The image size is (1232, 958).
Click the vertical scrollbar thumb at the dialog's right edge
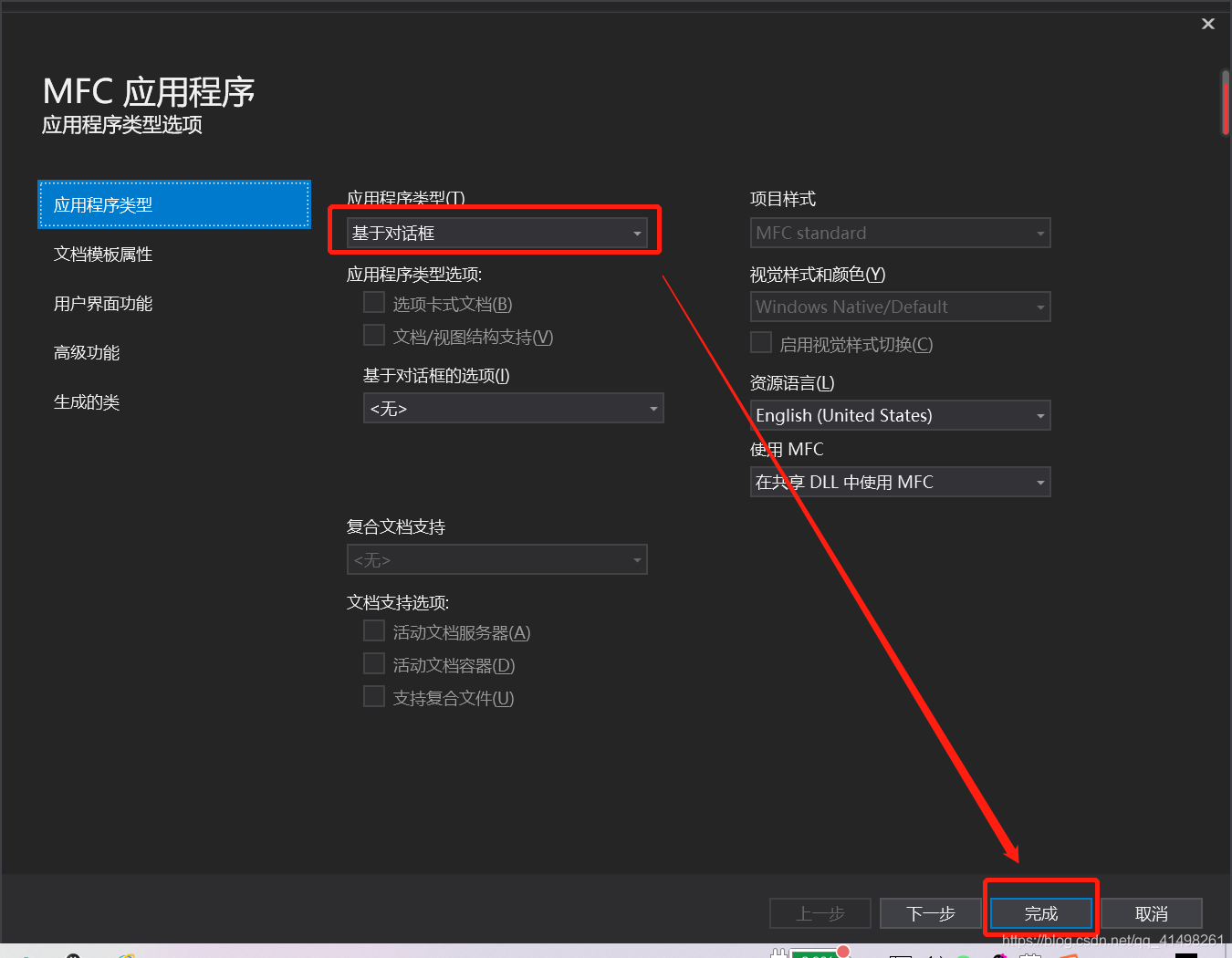[x=1226, y=103]
